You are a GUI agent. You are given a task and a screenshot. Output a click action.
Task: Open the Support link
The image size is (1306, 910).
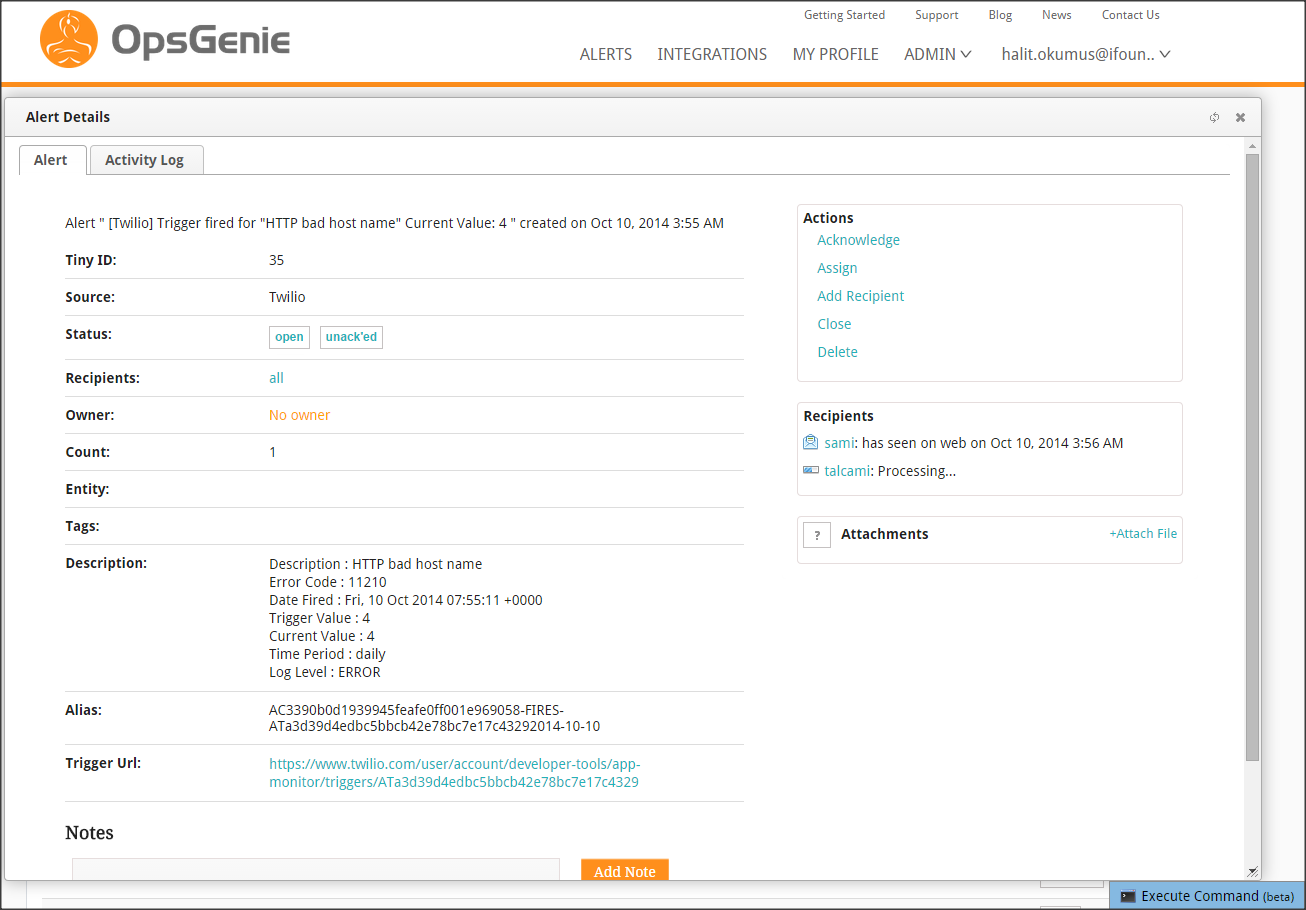(937, 15)
